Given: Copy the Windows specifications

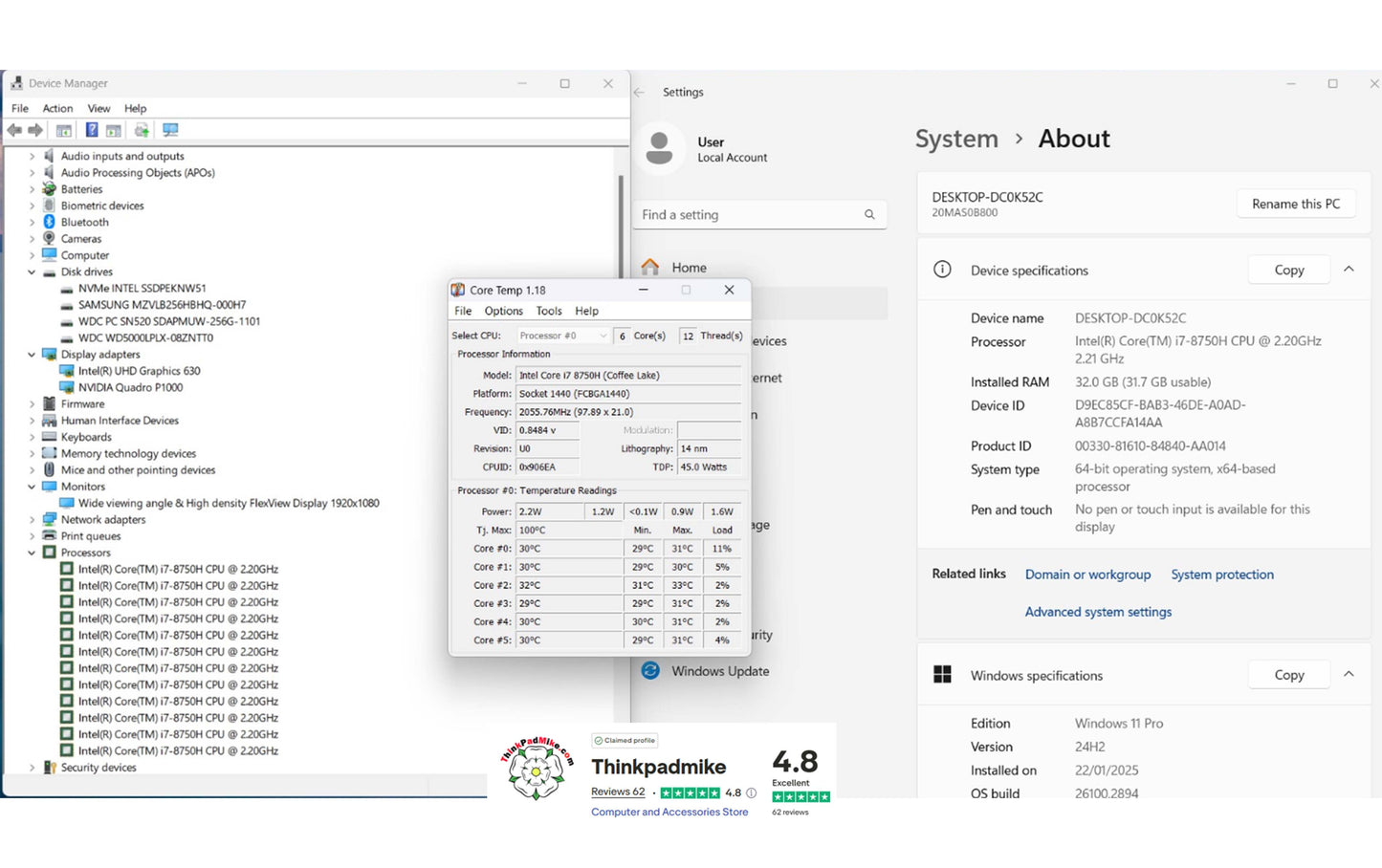Looking at the screenshot, I should point(1288,675).
